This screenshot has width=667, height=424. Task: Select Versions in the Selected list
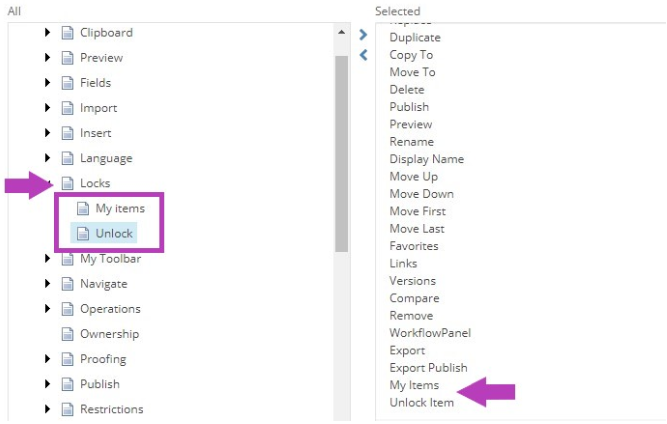click(412, 281)
